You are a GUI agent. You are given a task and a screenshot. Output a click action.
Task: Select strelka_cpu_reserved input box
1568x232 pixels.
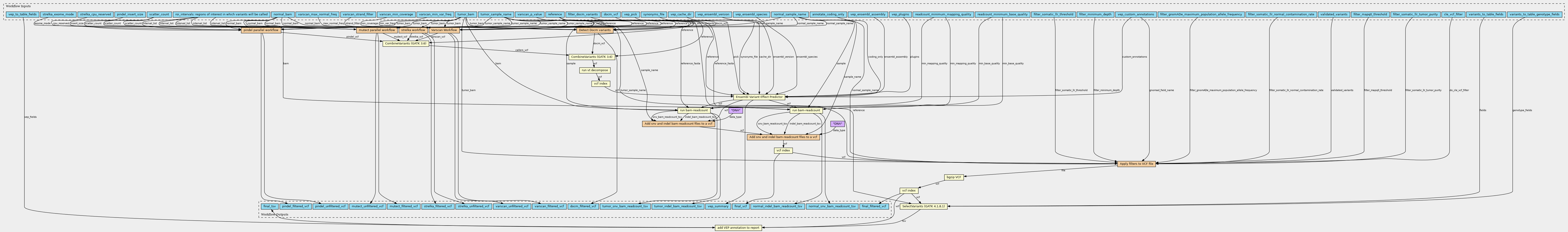click(95, 14)
